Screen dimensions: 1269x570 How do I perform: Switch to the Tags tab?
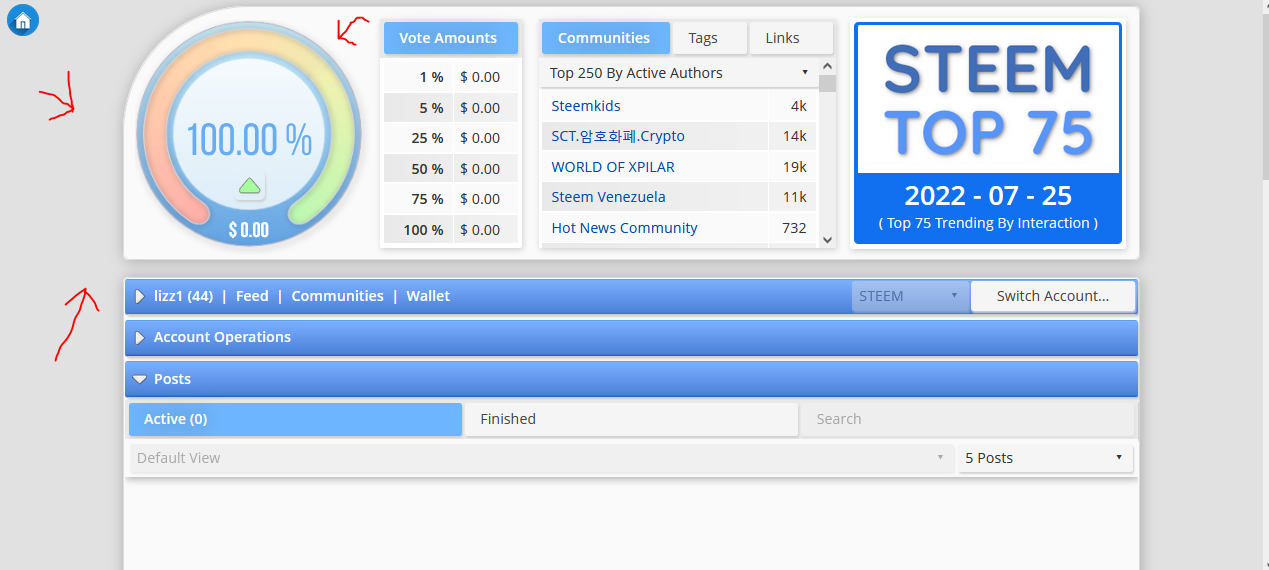point(709,38)
